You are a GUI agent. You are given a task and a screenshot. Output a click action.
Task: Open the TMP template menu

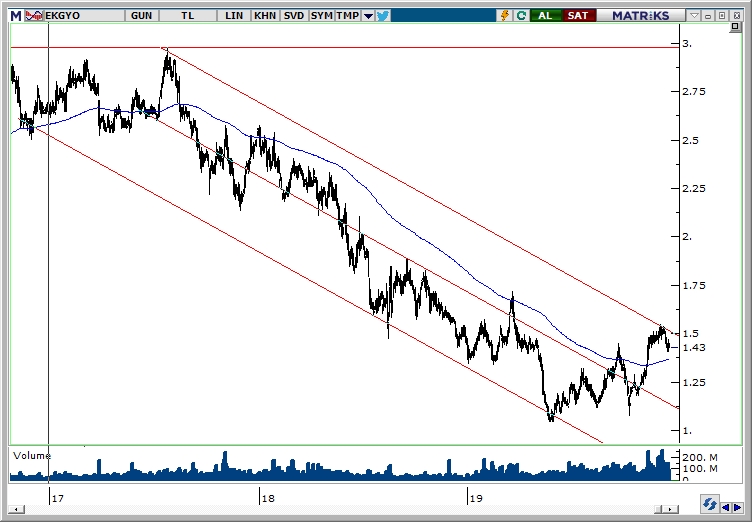(x=348, y=16)
